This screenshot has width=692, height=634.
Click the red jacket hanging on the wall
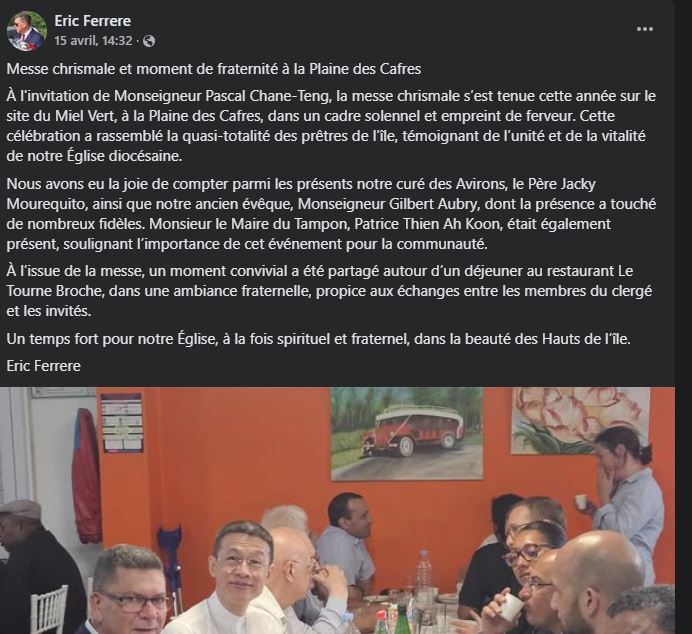coord(87,476)
